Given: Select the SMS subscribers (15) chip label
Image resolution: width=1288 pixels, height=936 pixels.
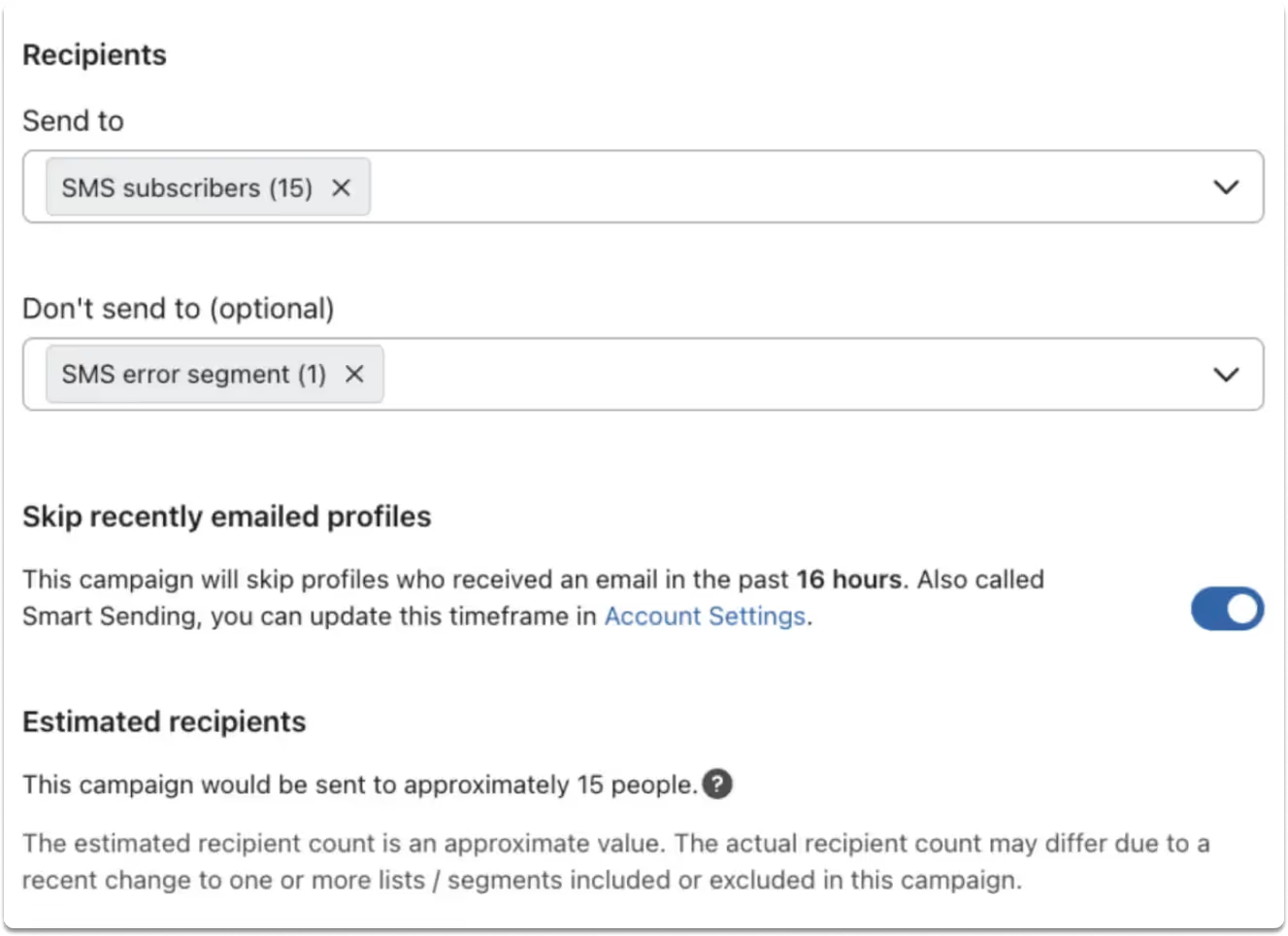Looking at the screenshot, I should (x=187, y=187).
